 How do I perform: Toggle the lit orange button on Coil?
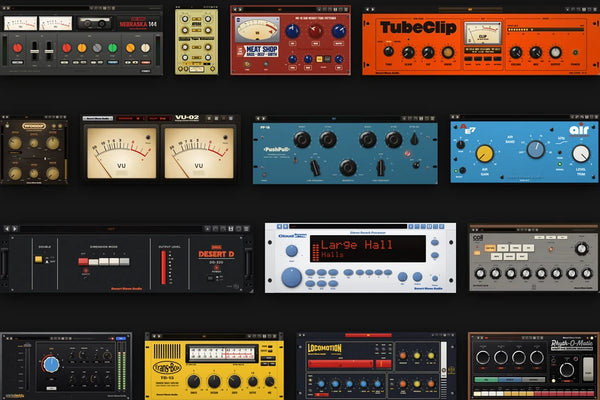[x=490, y=248]
